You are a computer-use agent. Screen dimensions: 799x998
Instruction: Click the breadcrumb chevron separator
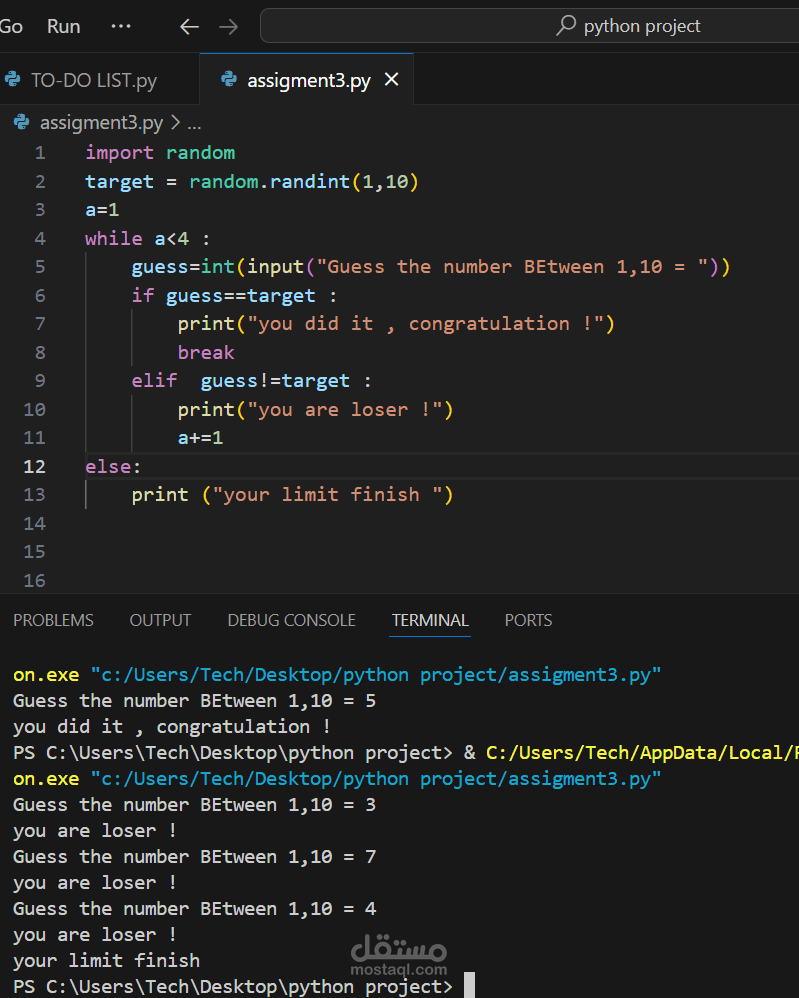[x=175, y=122]
